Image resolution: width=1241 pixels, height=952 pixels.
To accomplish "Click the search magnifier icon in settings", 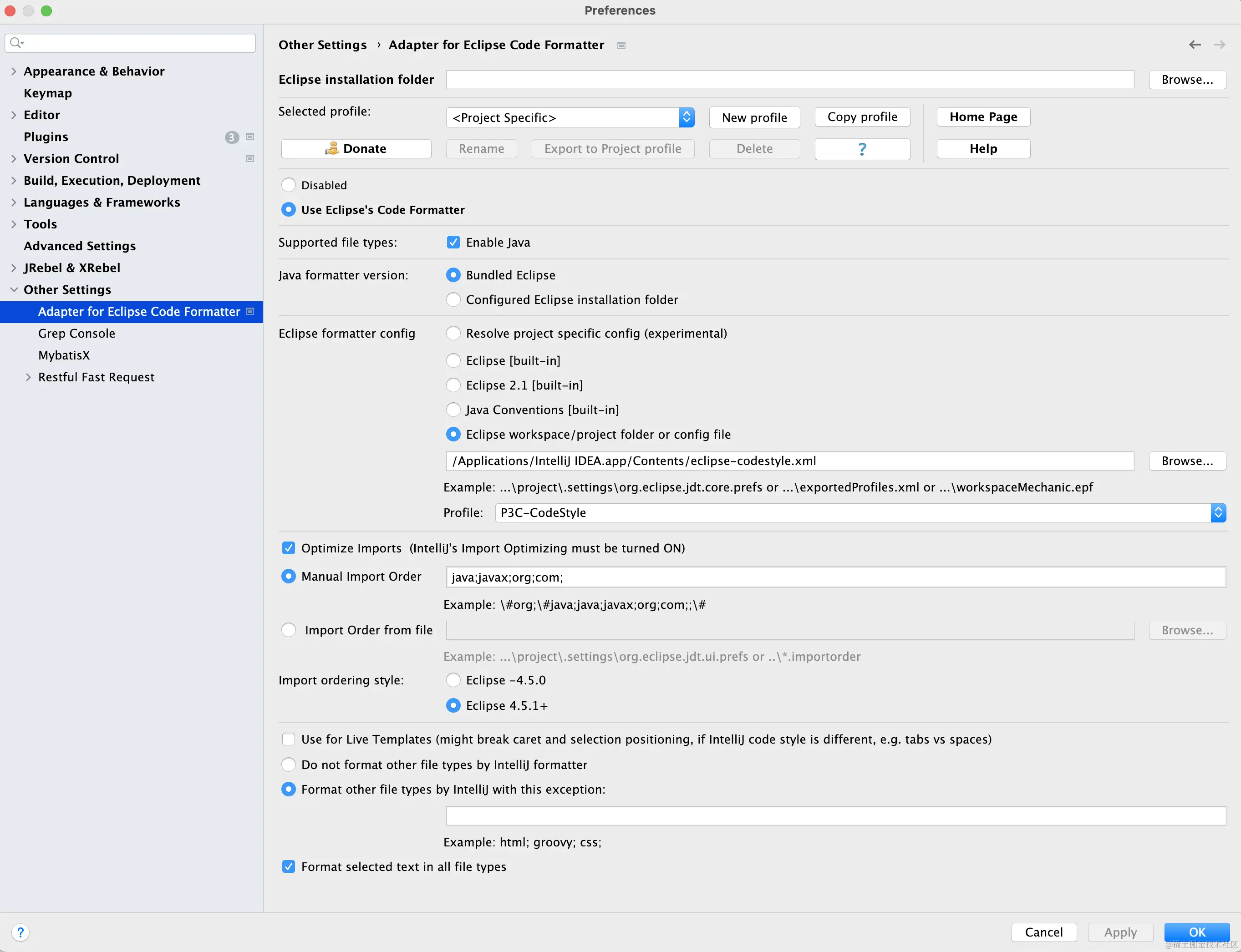I will 16,42.
